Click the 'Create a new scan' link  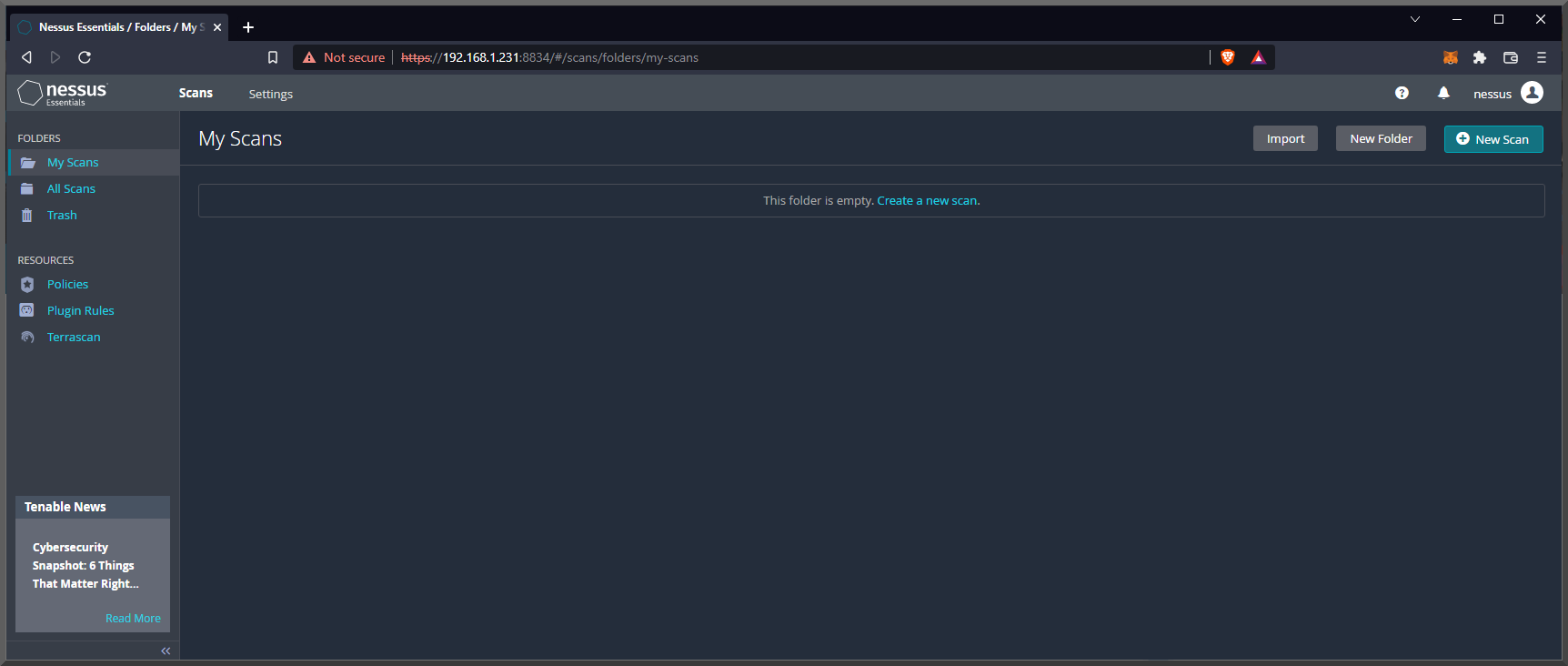[x=928, y=201]
